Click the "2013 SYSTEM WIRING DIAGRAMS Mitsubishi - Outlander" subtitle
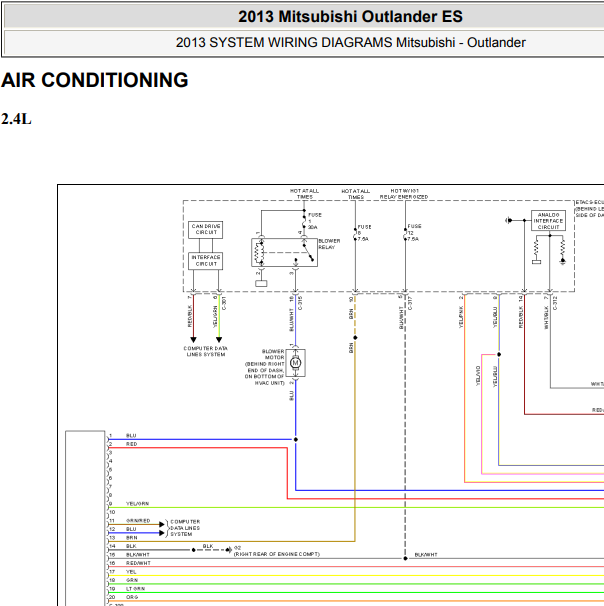 pos(350,42)
